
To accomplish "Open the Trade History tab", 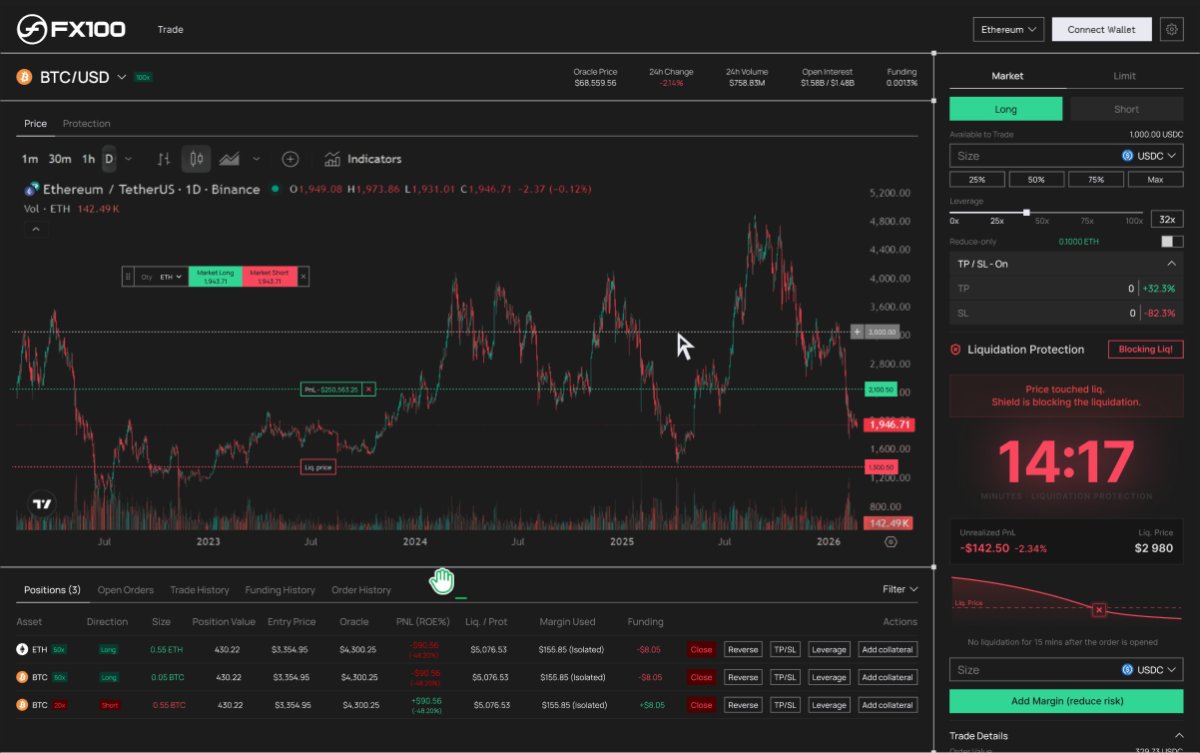I will pos(199,590).
